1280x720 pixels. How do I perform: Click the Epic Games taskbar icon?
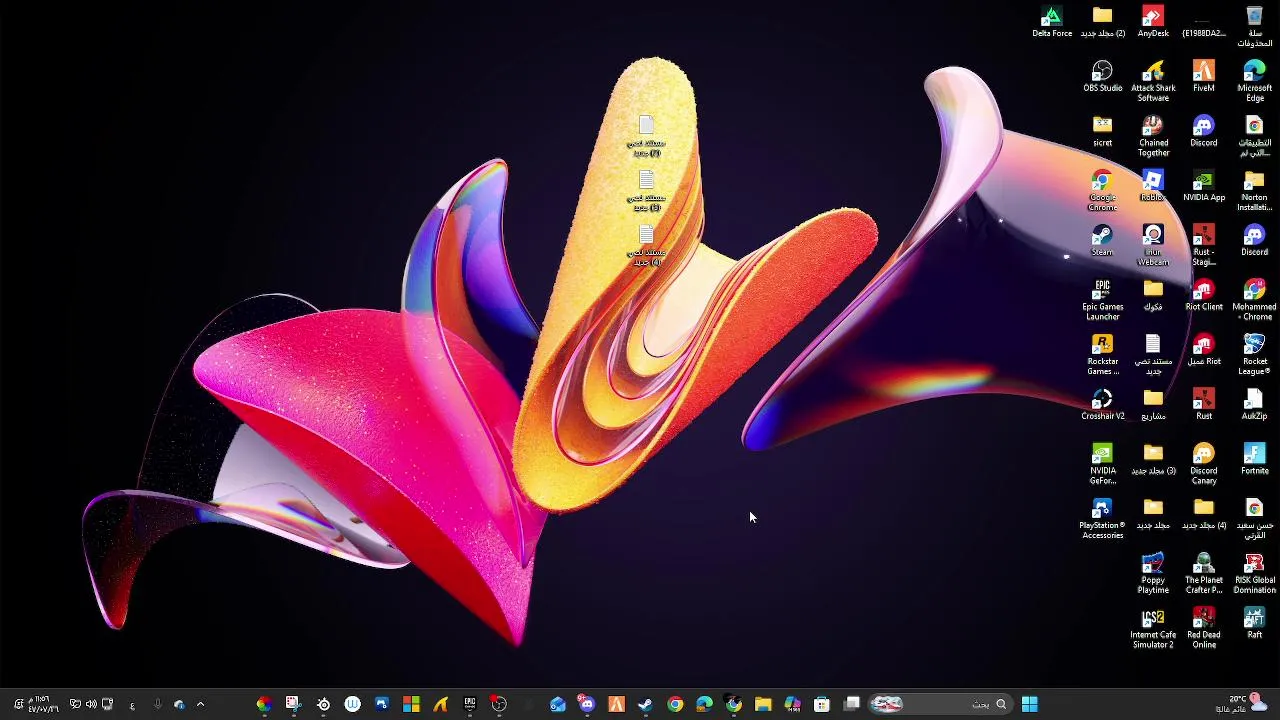[x=470, y=704]
